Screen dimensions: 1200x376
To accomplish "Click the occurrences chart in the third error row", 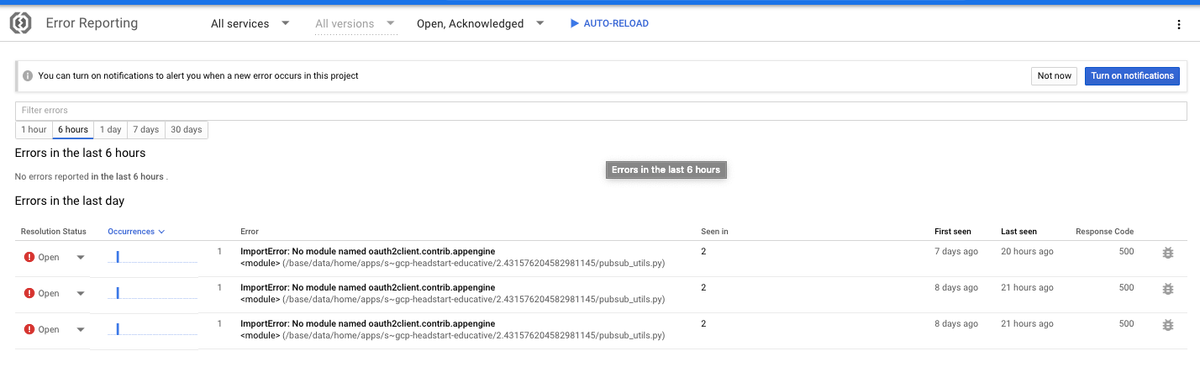I will 152,329.
